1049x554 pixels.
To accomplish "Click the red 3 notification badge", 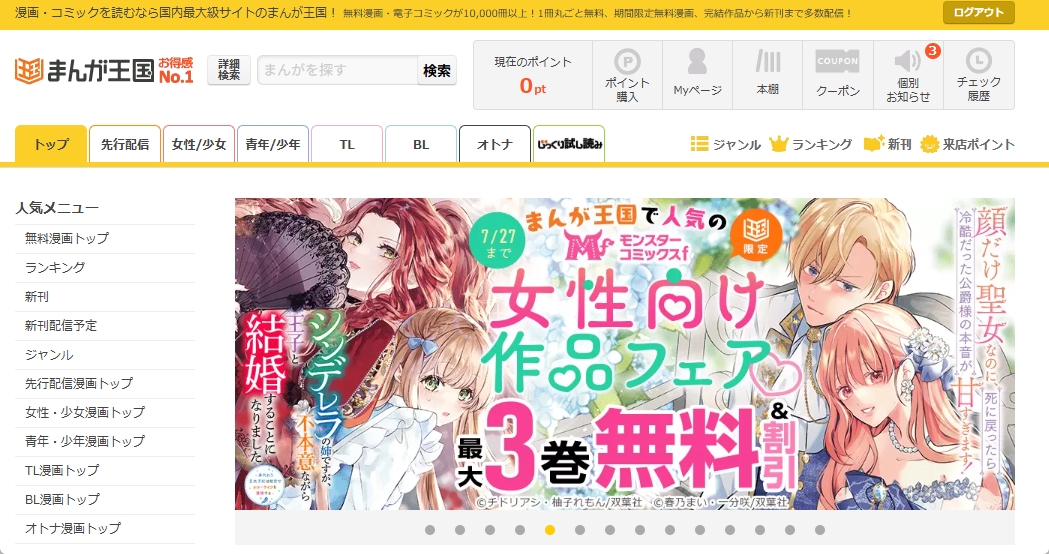I will (x=933, y=51).
